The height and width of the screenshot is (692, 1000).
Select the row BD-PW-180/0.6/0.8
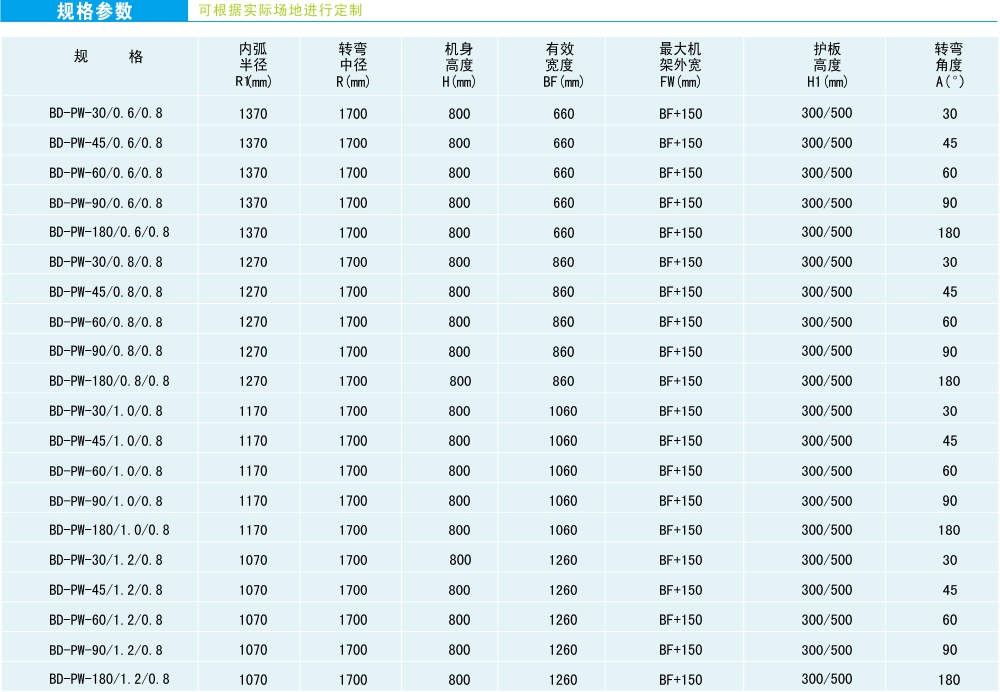pos(500,232)
